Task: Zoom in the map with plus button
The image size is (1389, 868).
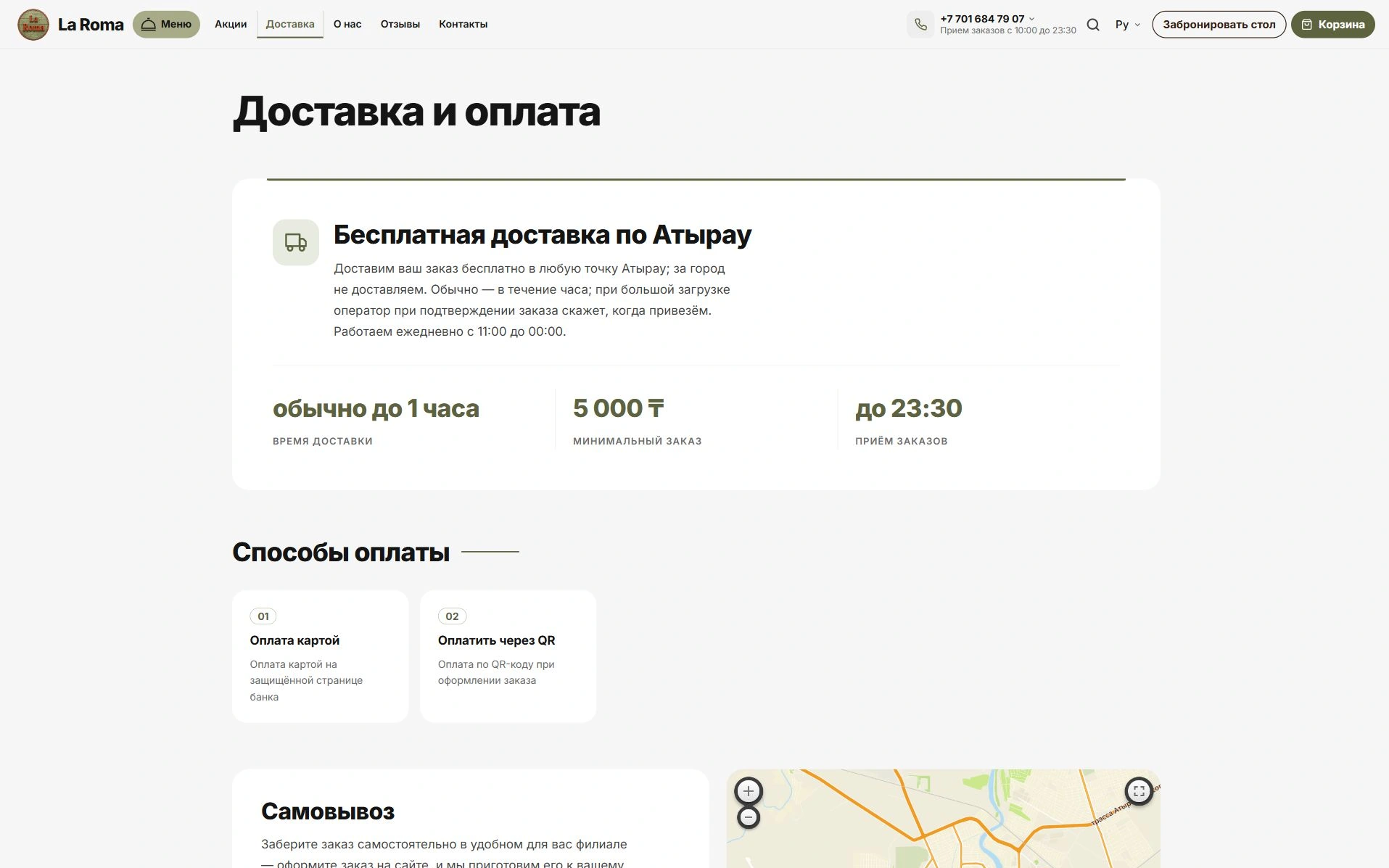Action: [x=749, y=791]
